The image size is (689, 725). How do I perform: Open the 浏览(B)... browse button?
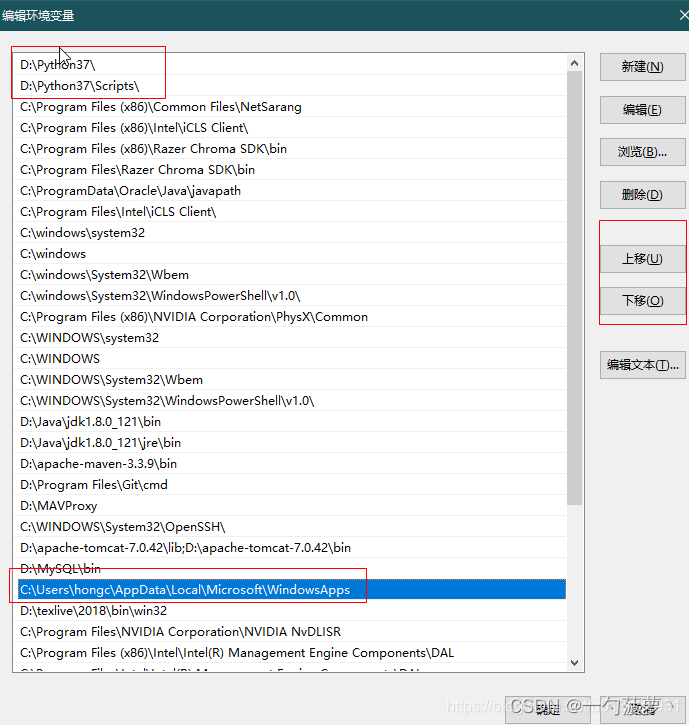[642, 152]
